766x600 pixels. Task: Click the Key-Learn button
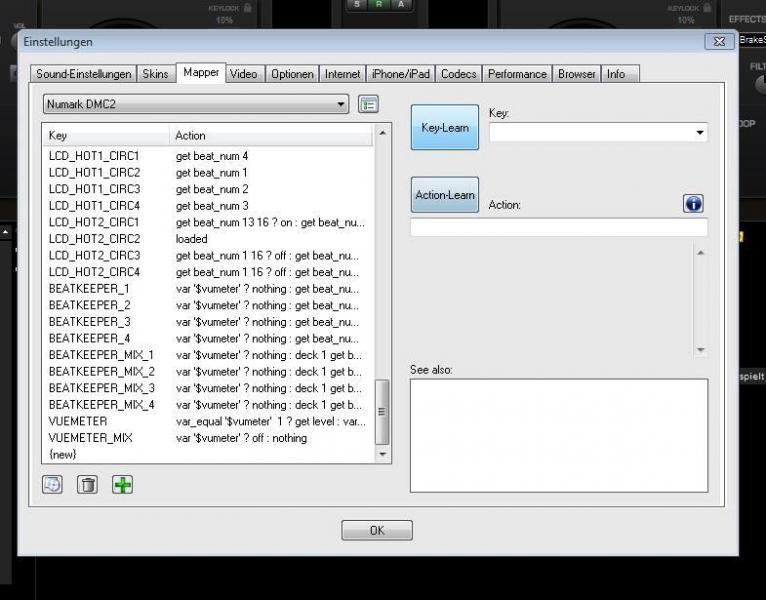coord(445,127)
